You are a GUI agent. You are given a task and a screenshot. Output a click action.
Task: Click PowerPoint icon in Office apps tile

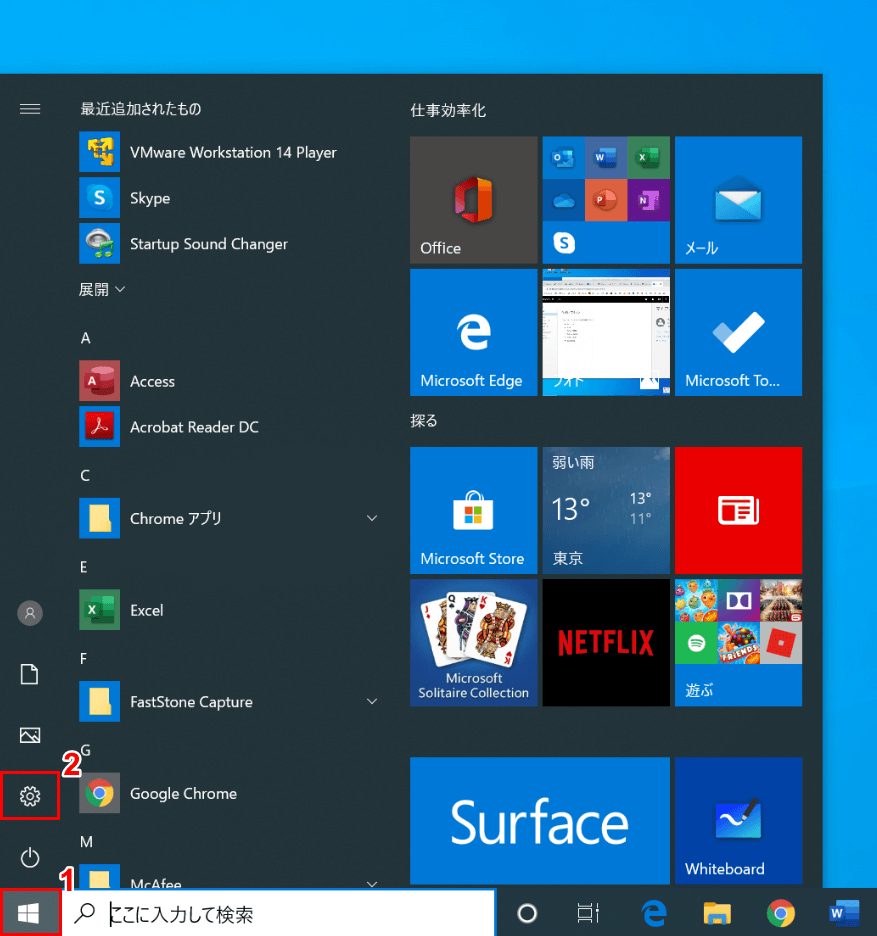tap(606, 200)
